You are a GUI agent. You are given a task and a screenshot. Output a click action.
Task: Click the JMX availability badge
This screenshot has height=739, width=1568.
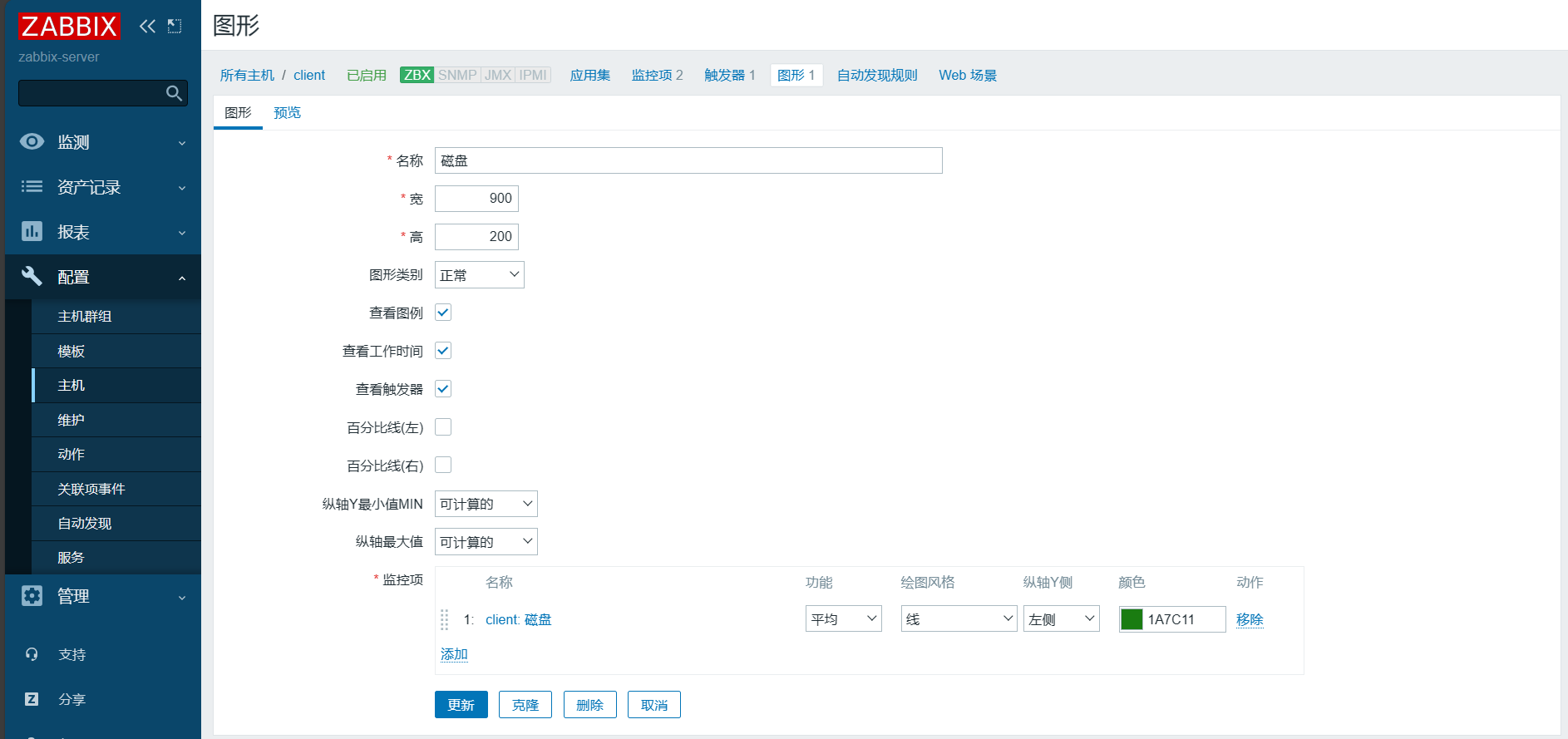coord(498,75)
